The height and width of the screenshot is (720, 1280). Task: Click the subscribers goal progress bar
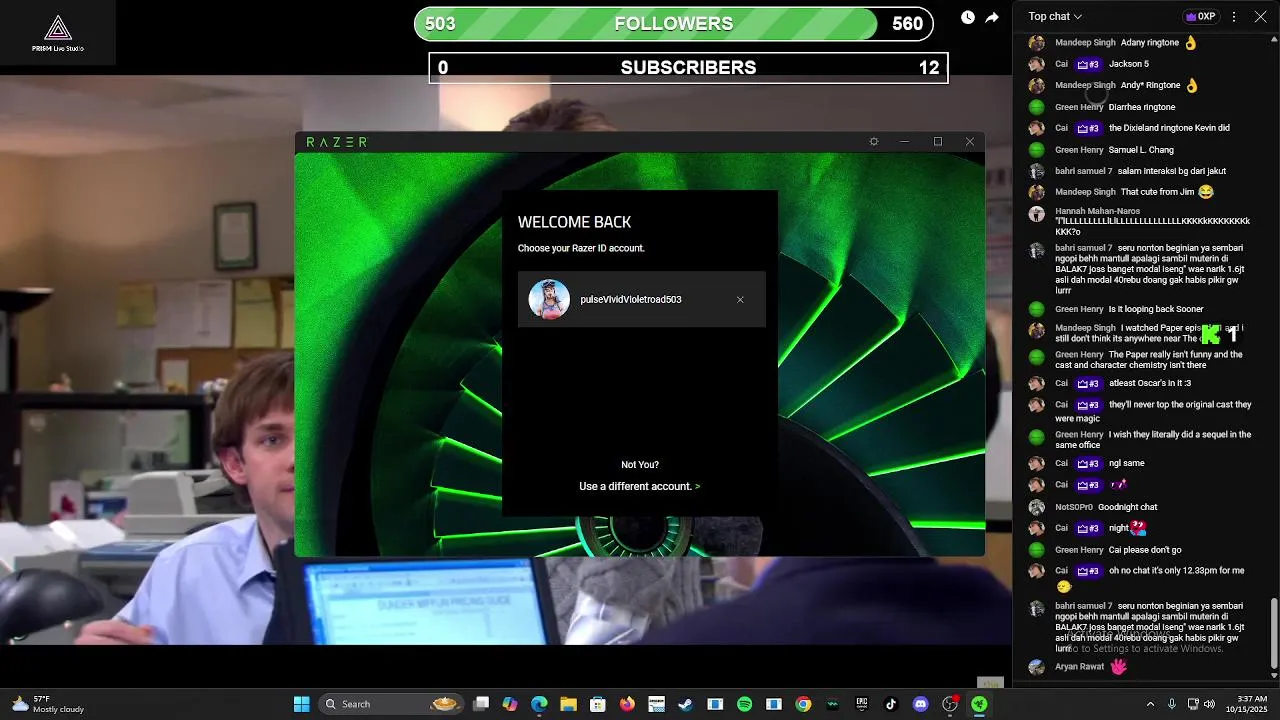(x=689, y=68)
